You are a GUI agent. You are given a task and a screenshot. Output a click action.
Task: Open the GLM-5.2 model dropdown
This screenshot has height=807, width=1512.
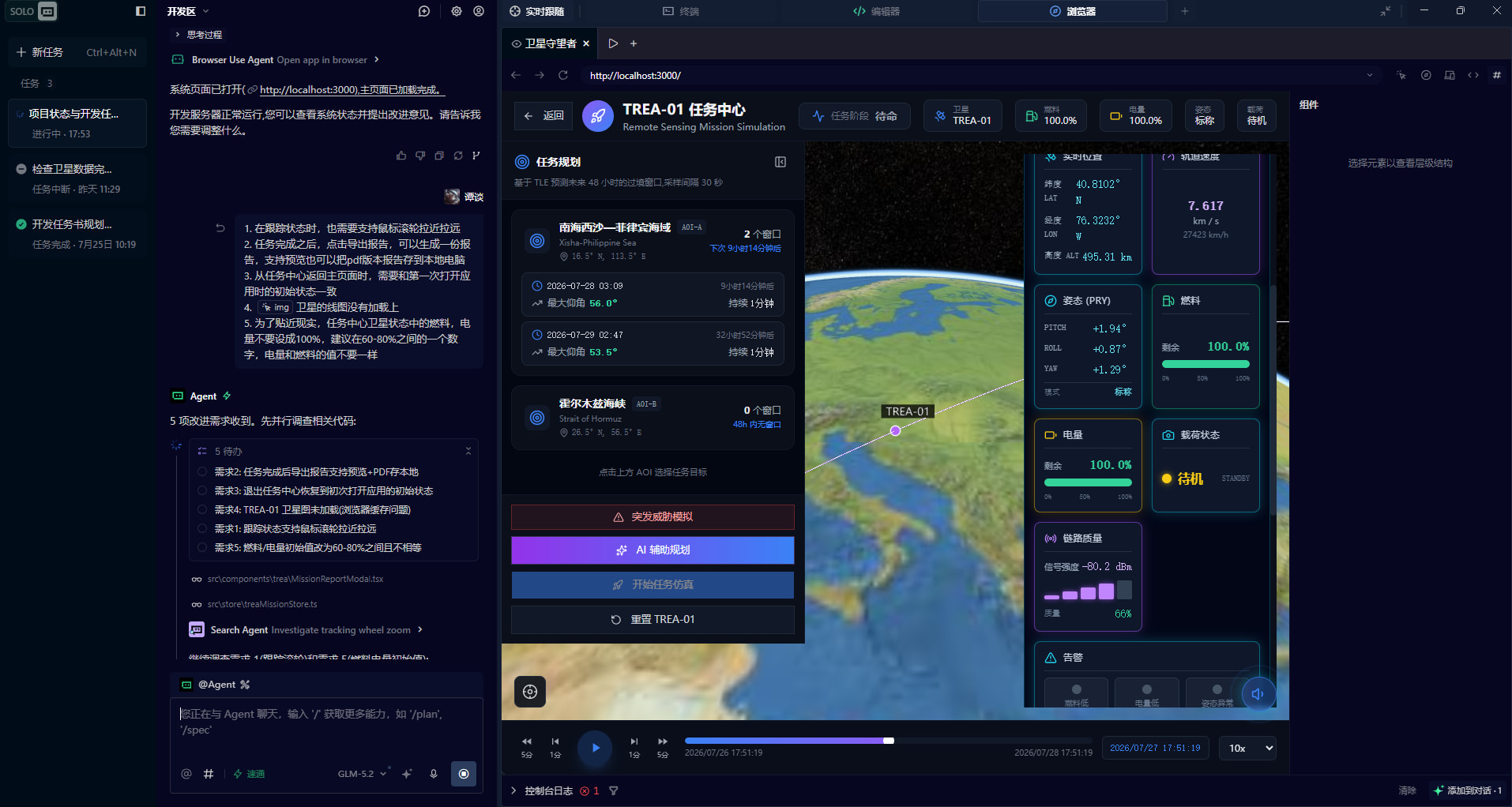coord(362,774)
